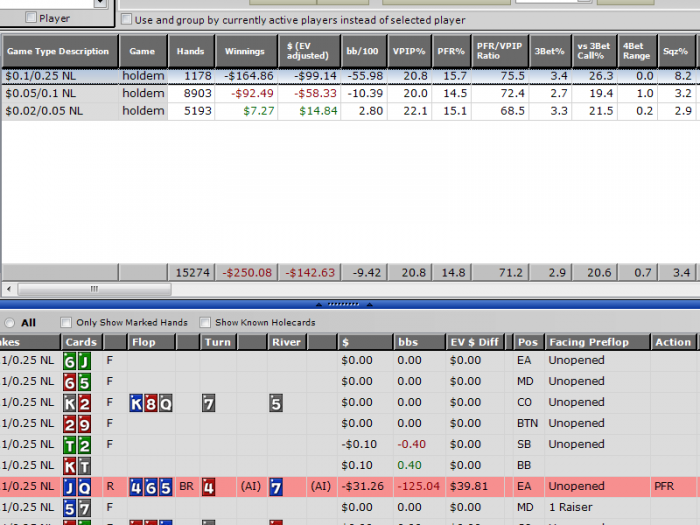This screenshot has width=700, height=525.
Task: Select the hand with cards K T
Action: [350, 465]
